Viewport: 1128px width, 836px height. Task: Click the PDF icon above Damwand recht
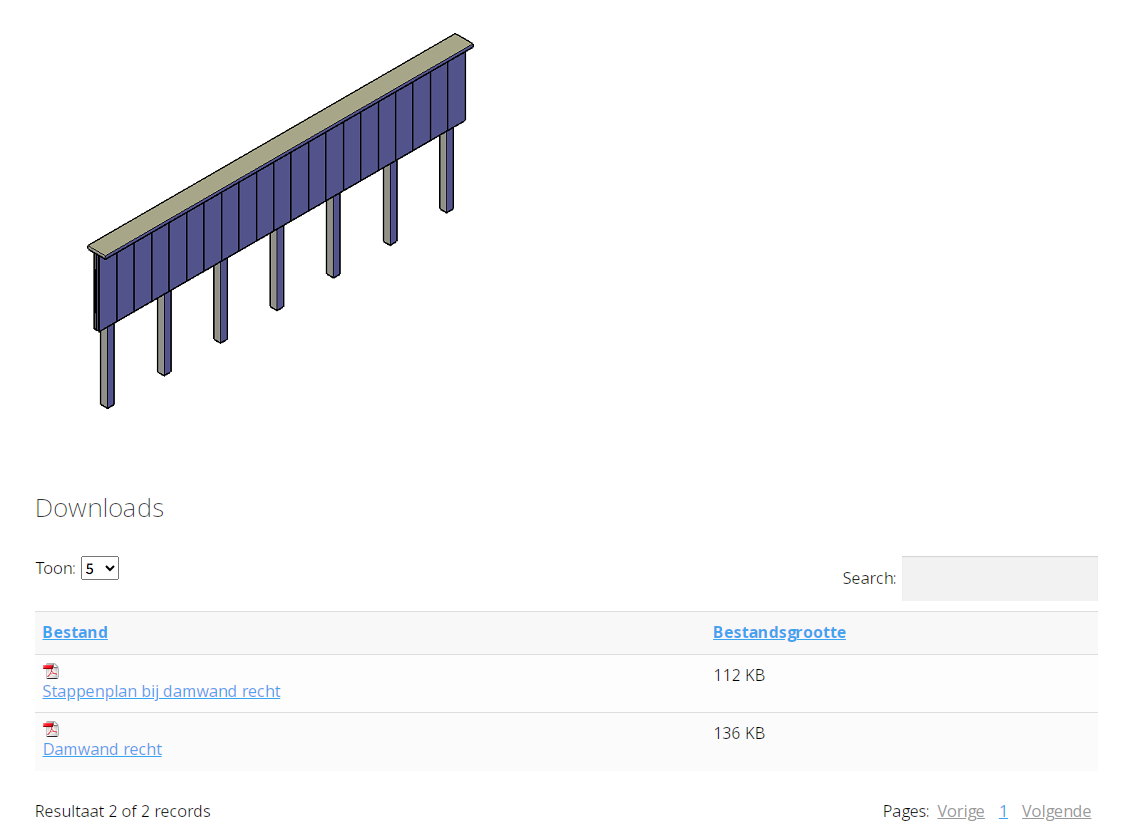click(51, 729)
